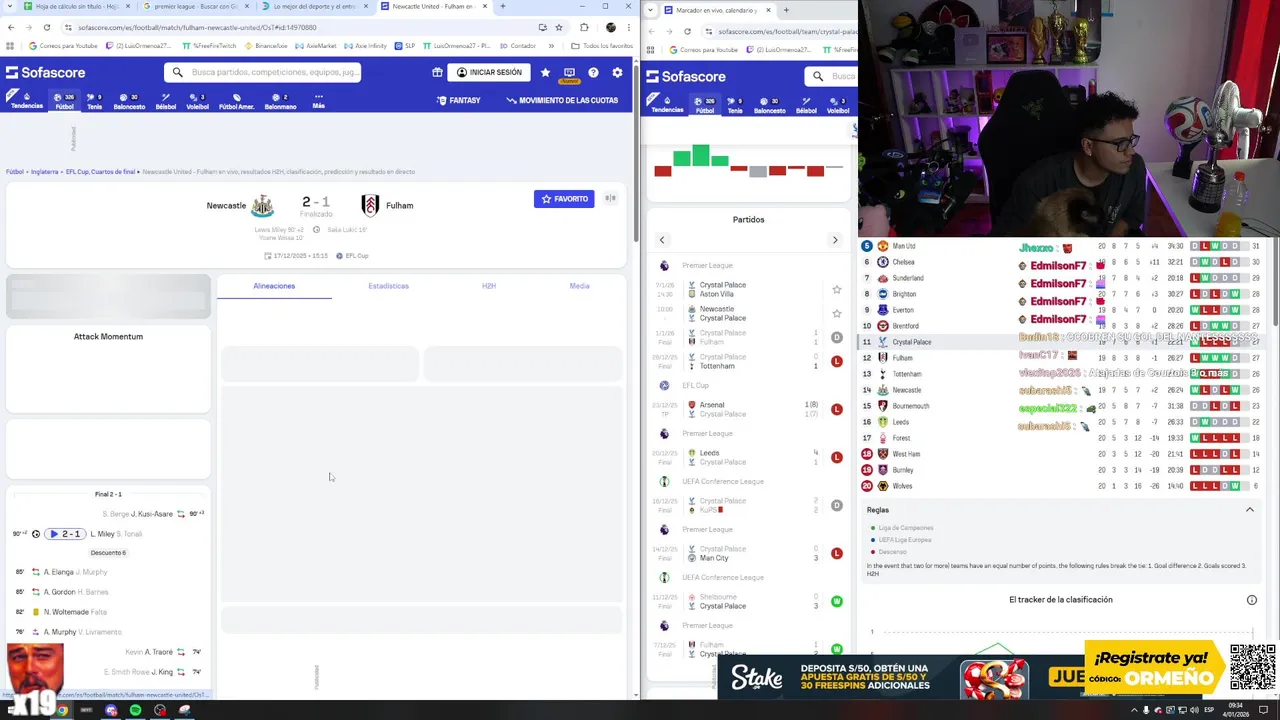The image size is (1280, 720).
Task: Open the premier league search tab
Action: point(195,6)
